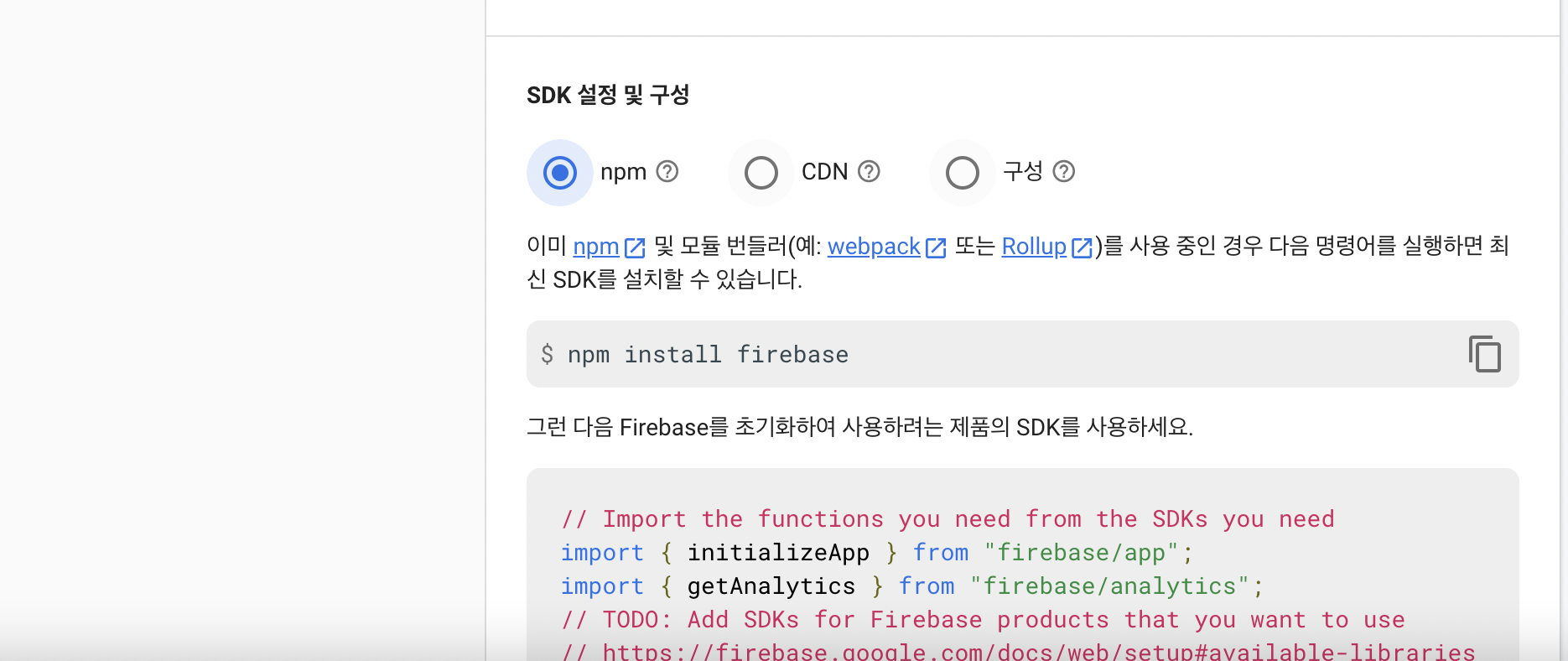
Task: Open the webpack link
Action: tap(874, 247)
